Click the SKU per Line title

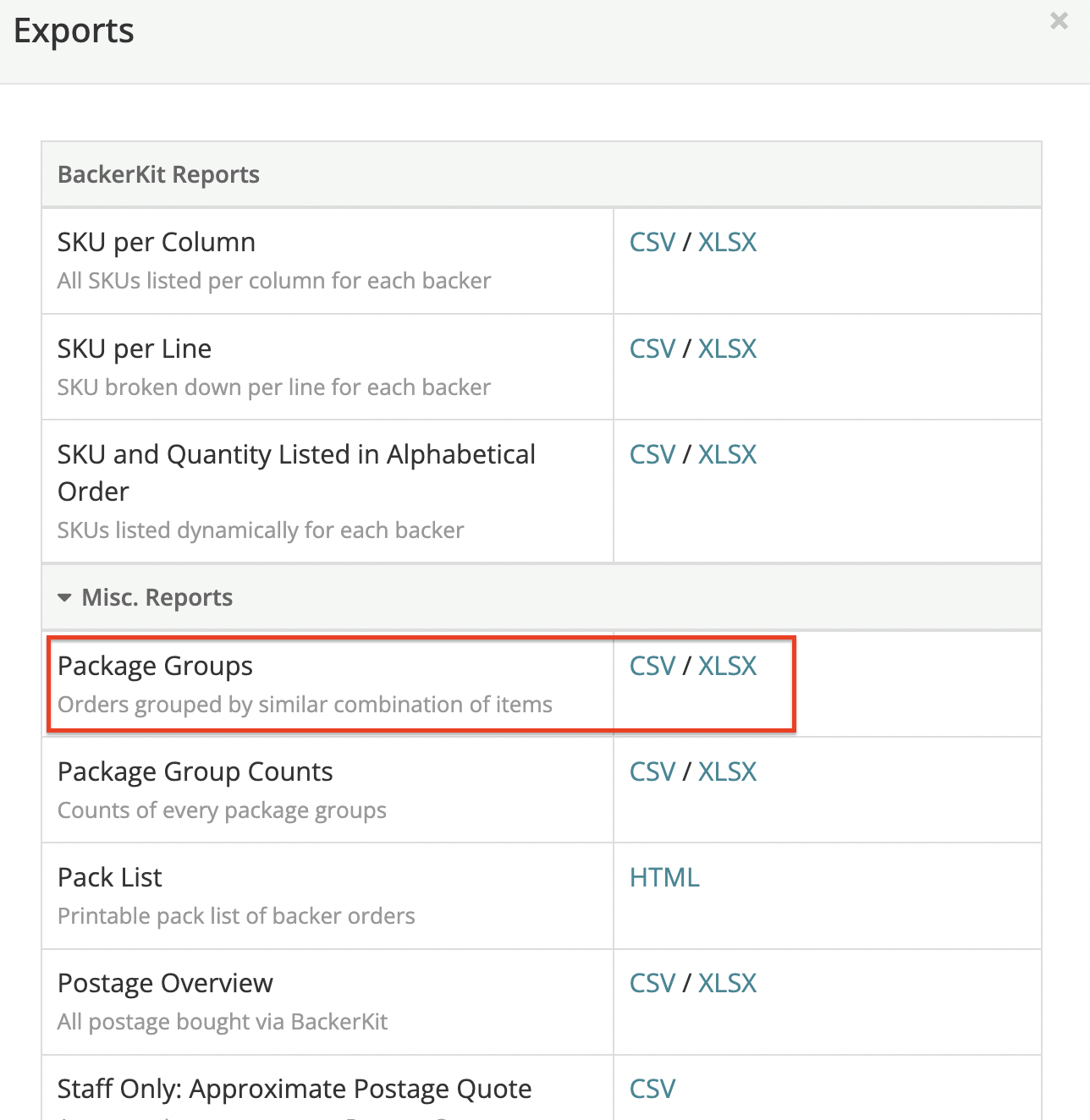pos(135,349)
